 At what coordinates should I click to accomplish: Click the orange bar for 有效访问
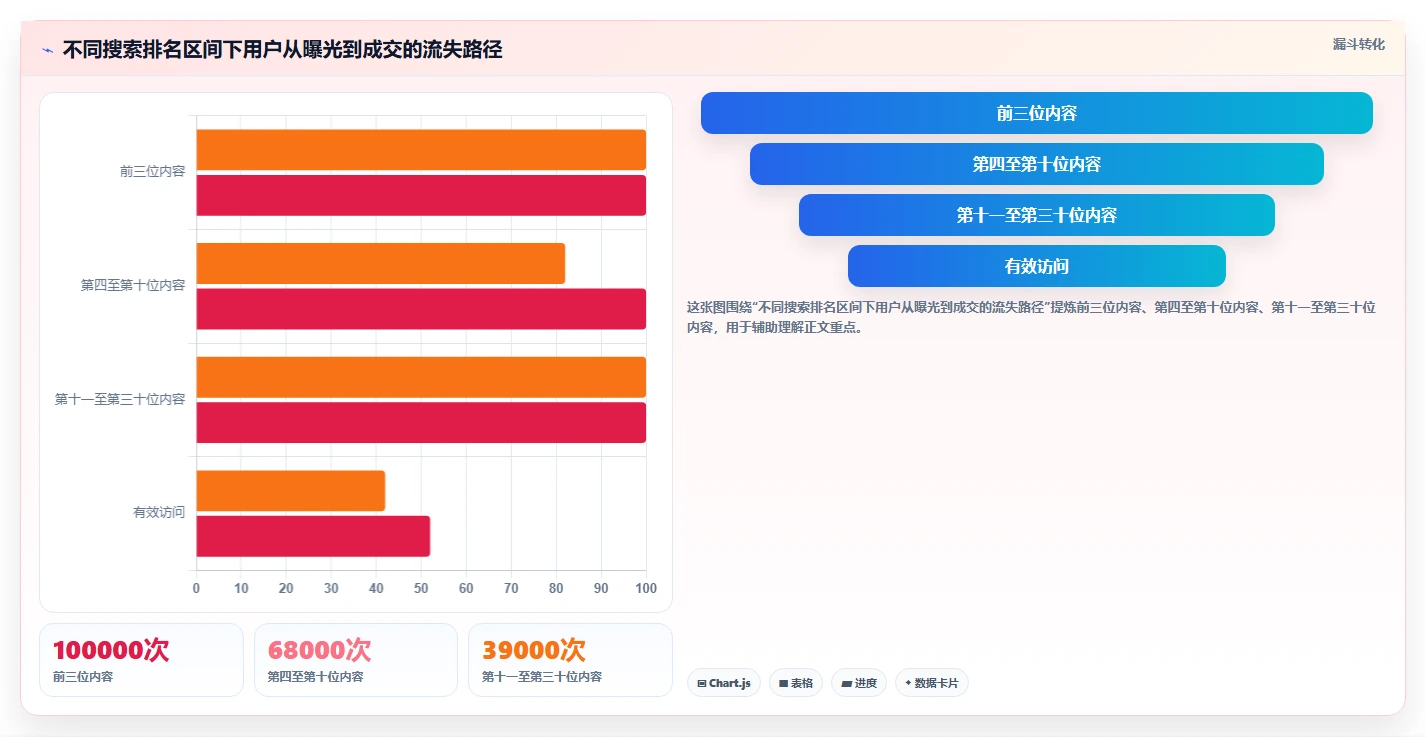[291, 490]
